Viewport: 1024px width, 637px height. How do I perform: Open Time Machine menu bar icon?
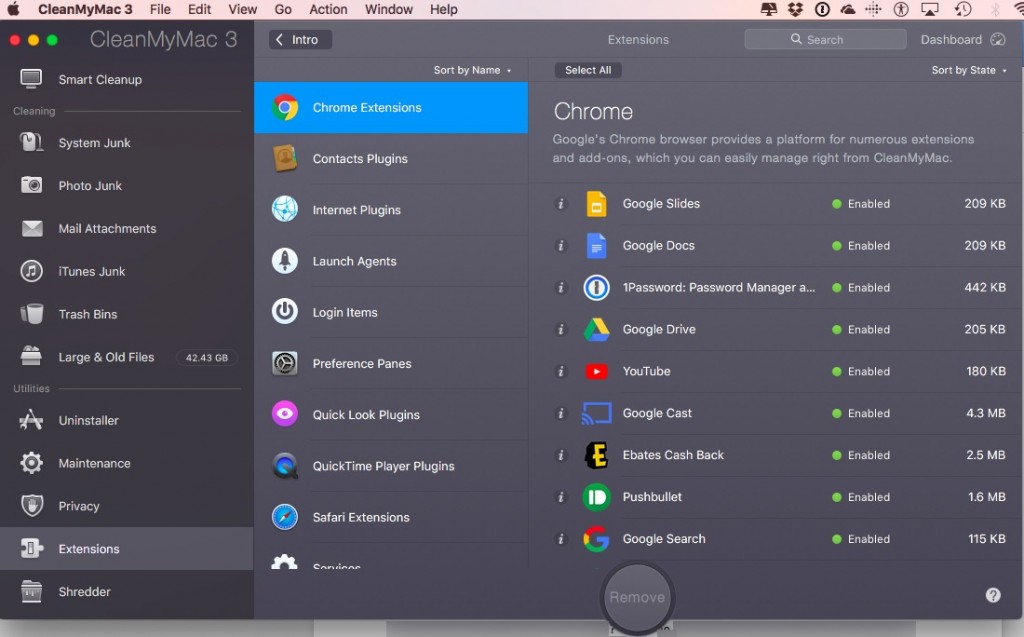click(963, 9)
